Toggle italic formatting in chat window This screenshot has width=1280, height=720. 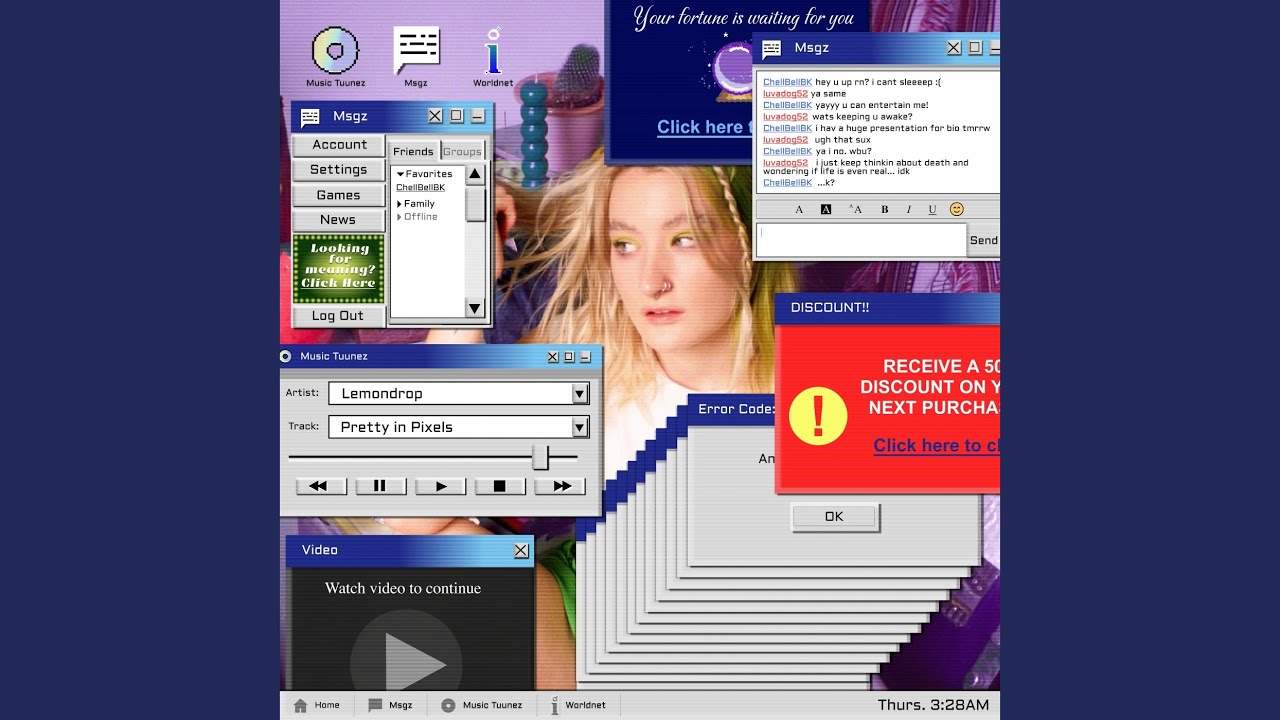coord(908,209)
